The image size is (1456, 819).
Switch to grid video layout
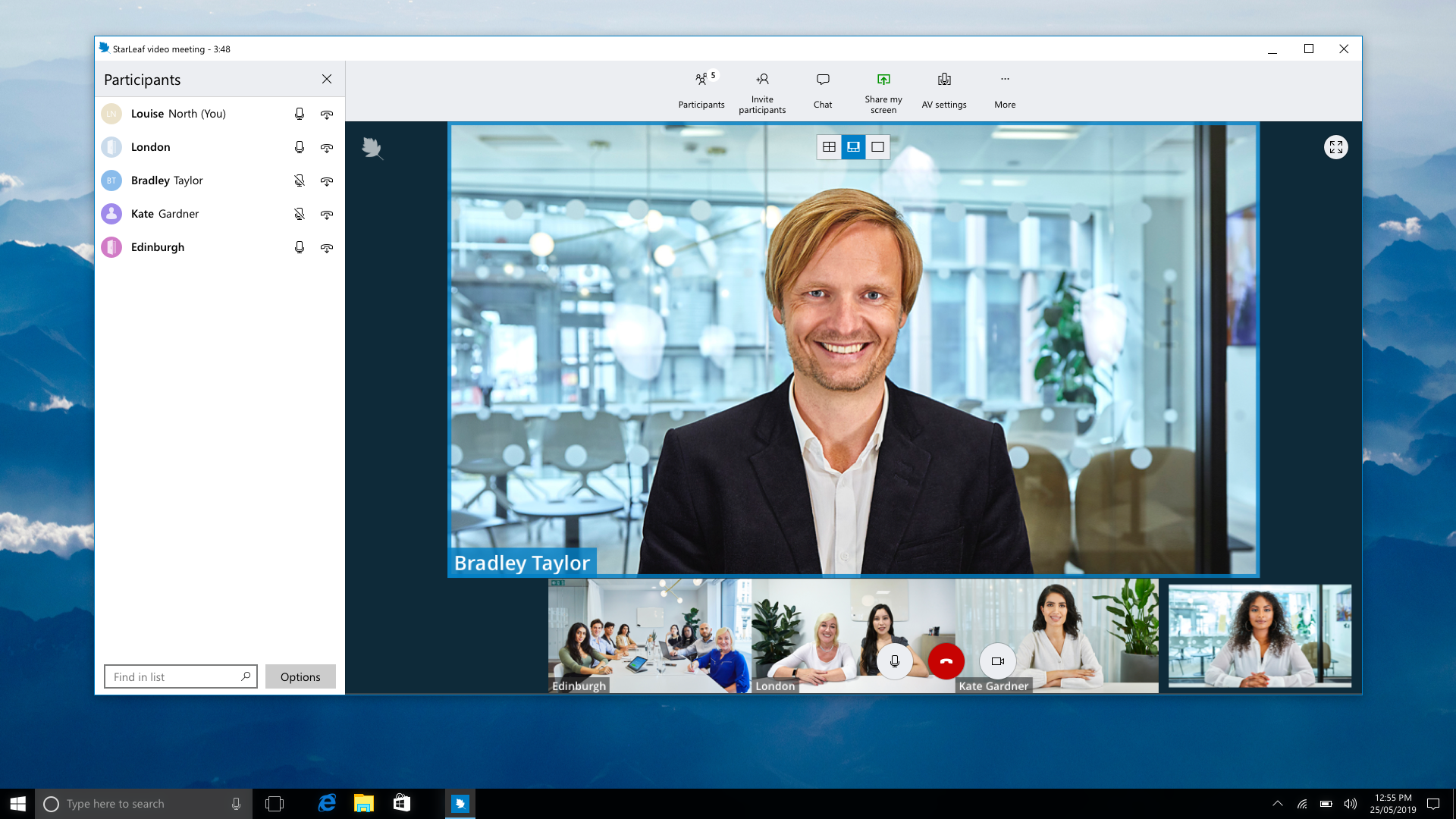coord(829,147)
